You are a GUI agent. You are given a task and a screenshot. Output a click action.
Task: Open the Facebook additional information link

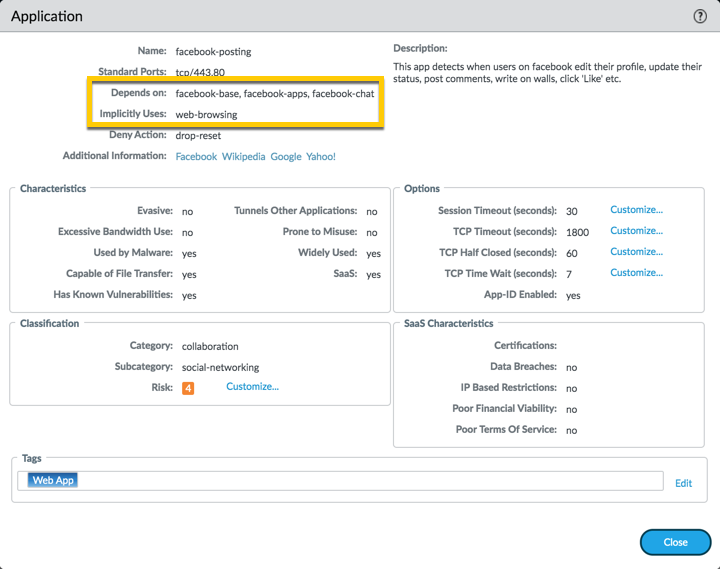tap(196, 157)
